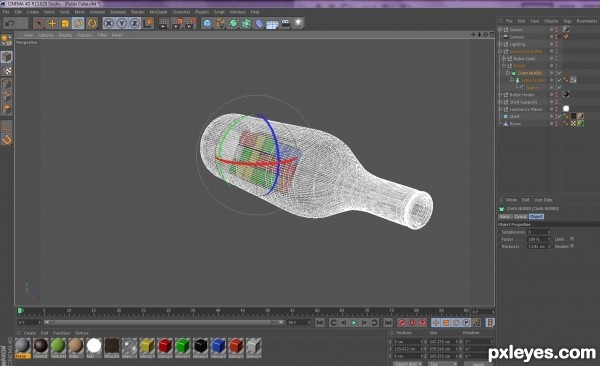
Task: Click Make Editable icon in left sidebar
Action: (7, 40)
